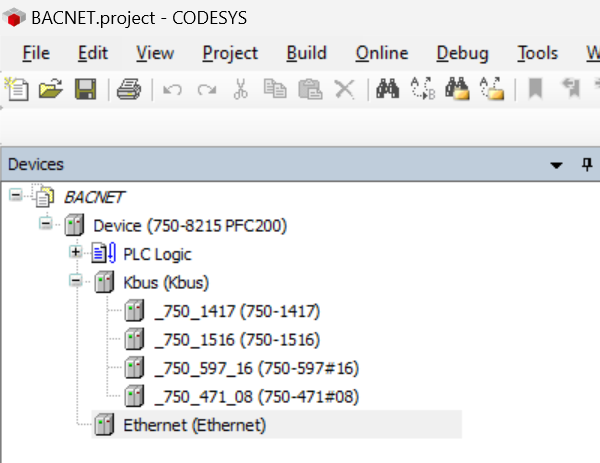
Task: Select the PLC Logic label
Action: [x=157, y=254]
